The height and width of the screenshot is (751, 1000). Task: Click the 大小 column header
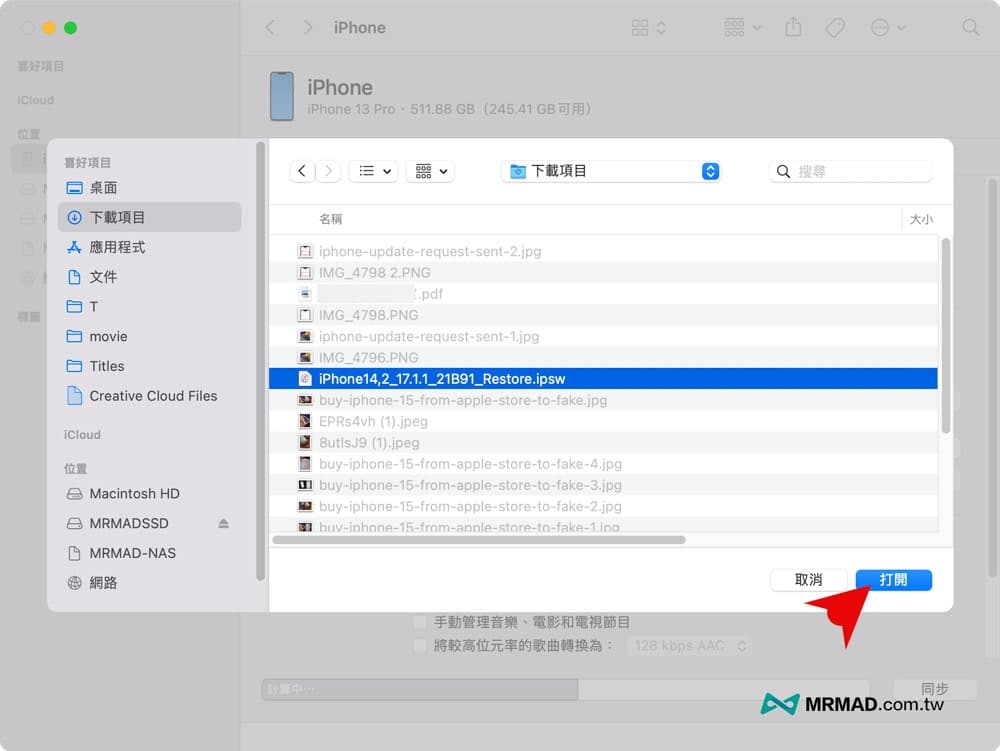click(920, 219)
